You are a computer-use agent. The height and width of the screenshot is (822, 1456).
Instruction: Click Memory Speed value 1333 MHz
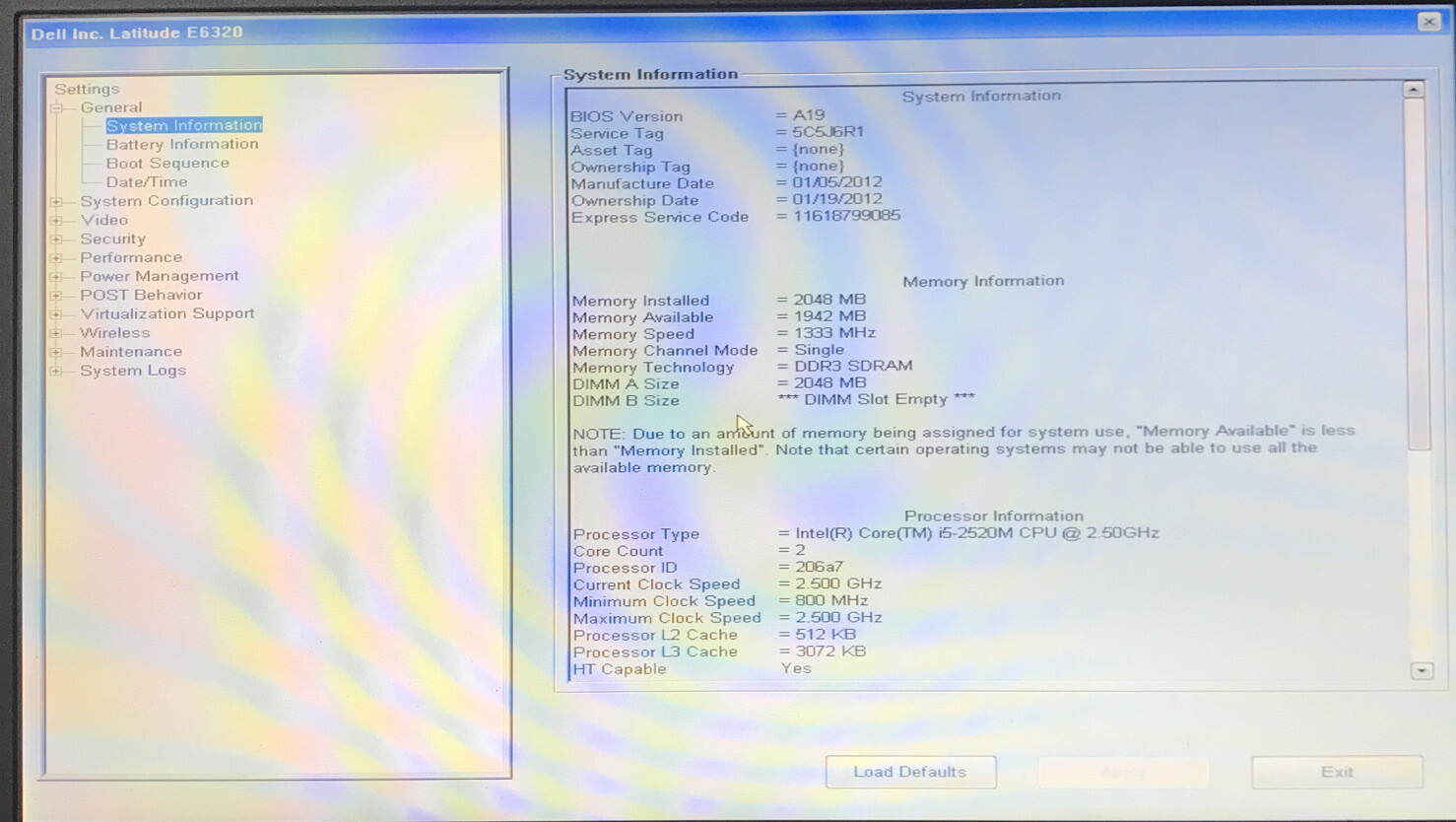click(834, 333)
